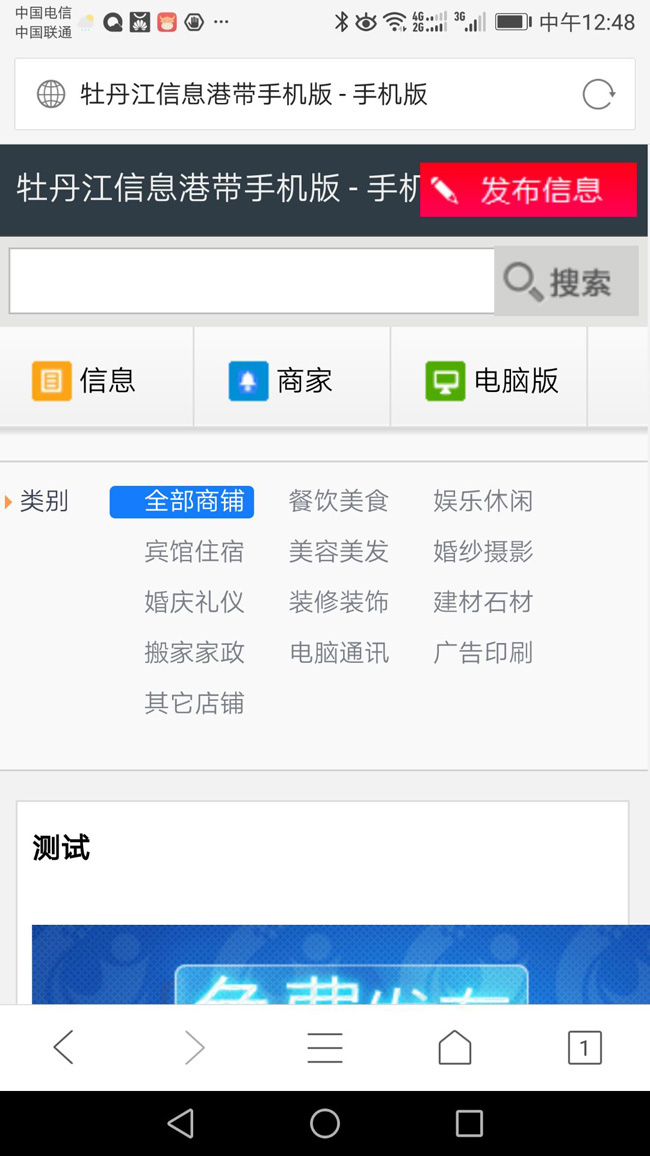Choose the 搬家家政 category
Image resolution: width=650 pixels, height=1156 pixels.
[x=194, y=652]
